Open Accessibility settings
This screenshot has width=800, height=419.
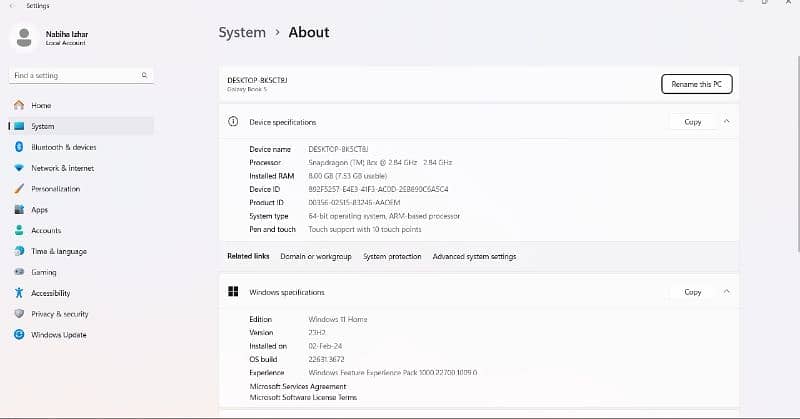coord(50,293)
